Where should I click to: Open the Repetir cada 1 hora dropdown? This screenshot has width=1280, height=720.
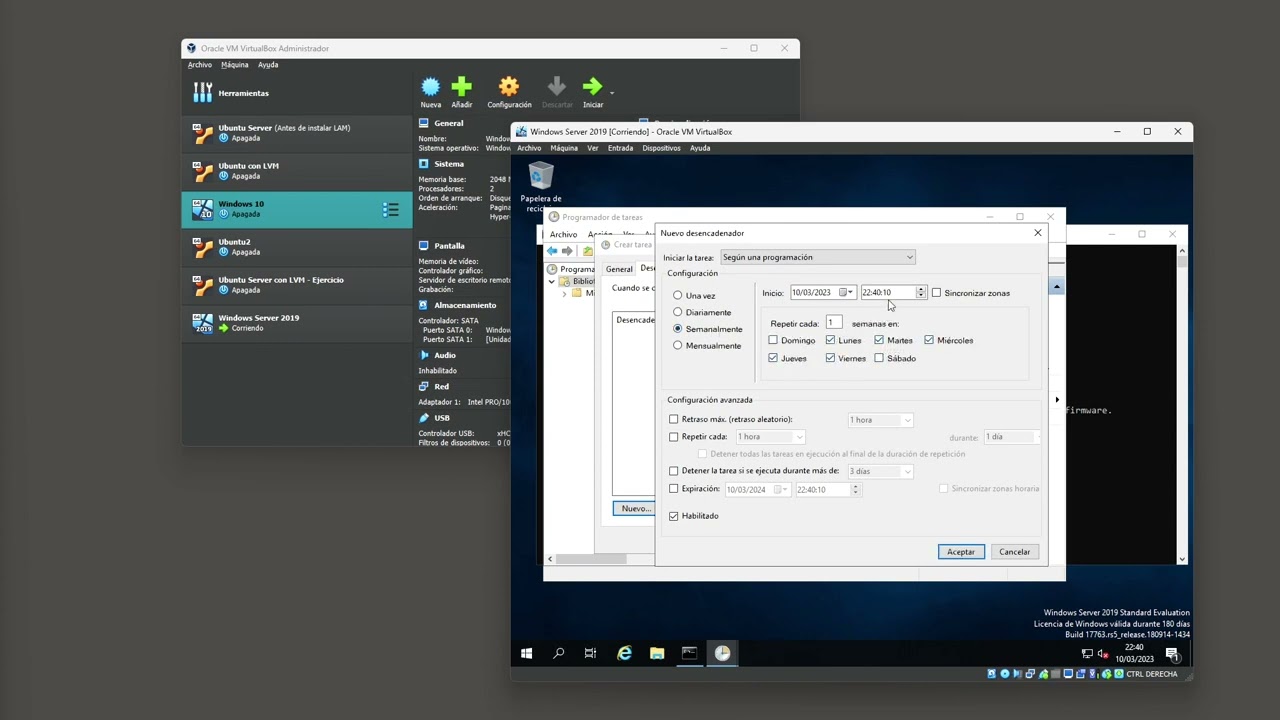tap(770, 437)
